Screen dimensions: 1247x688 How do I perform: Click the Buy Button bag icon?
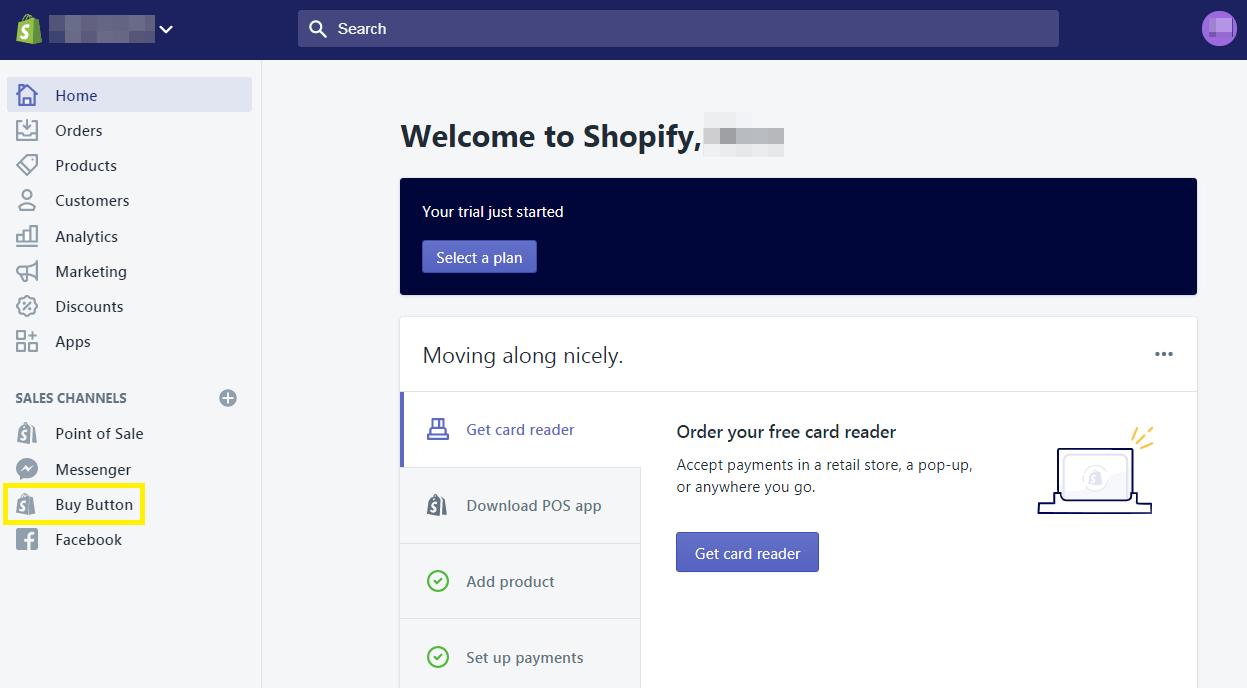(x=27, y=504)
